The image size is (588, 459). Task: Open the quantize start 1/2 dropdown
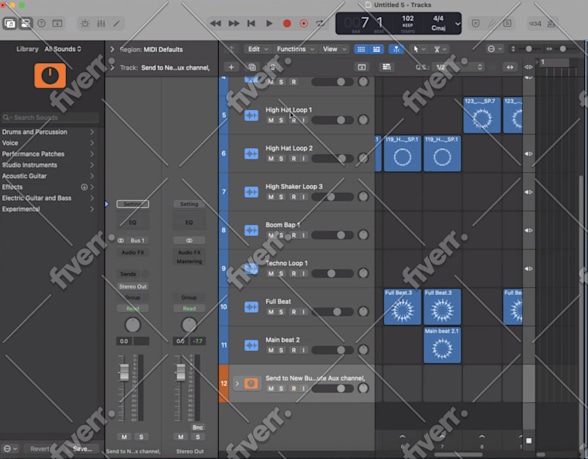(x=459, y=67)
